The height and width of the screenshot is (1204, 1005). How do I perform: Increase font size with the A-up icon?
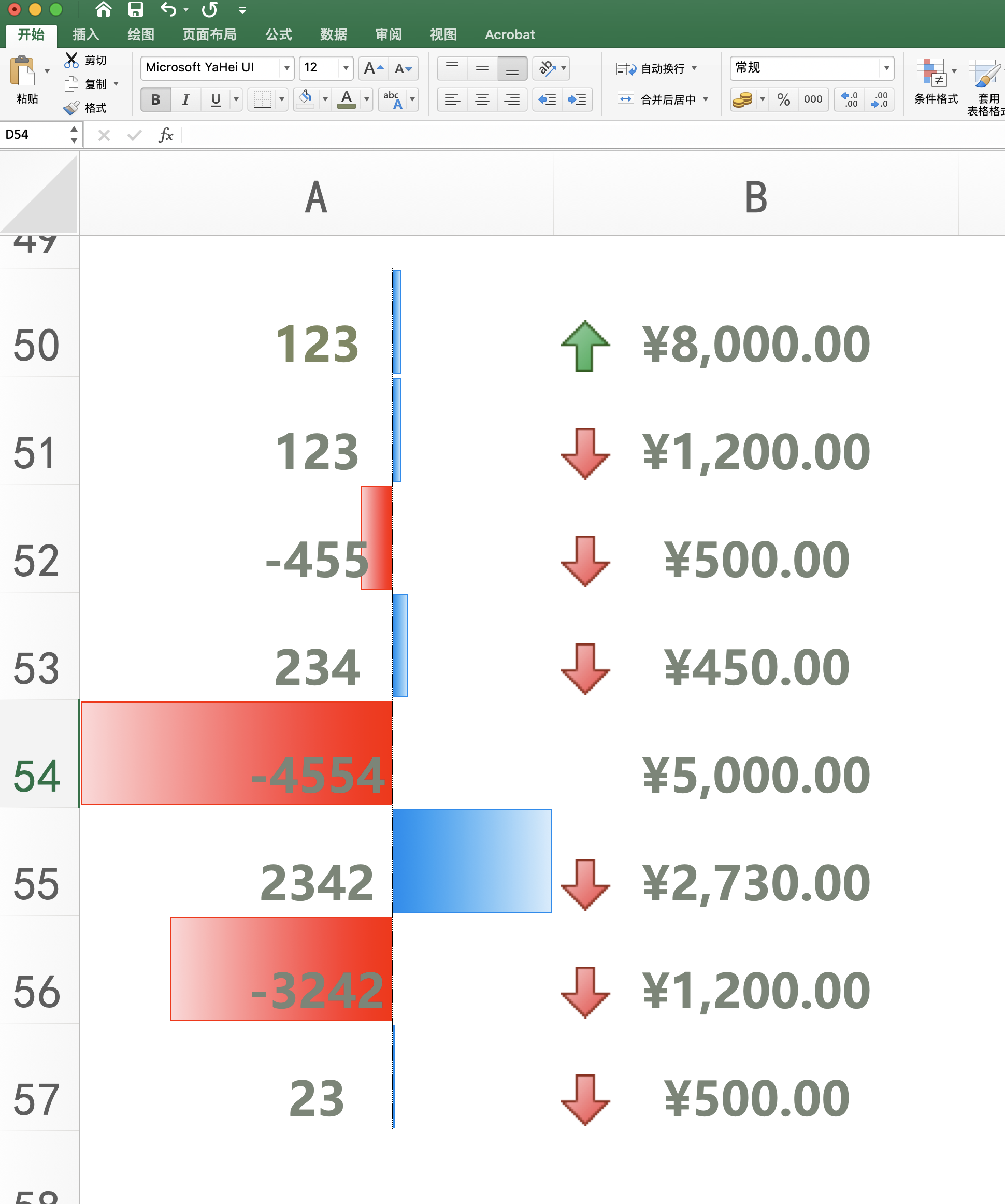[x=370, y=68]
